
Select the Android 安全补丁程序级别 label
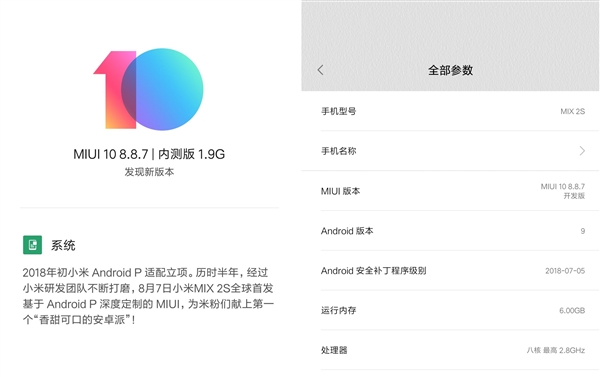click(373, 271)
